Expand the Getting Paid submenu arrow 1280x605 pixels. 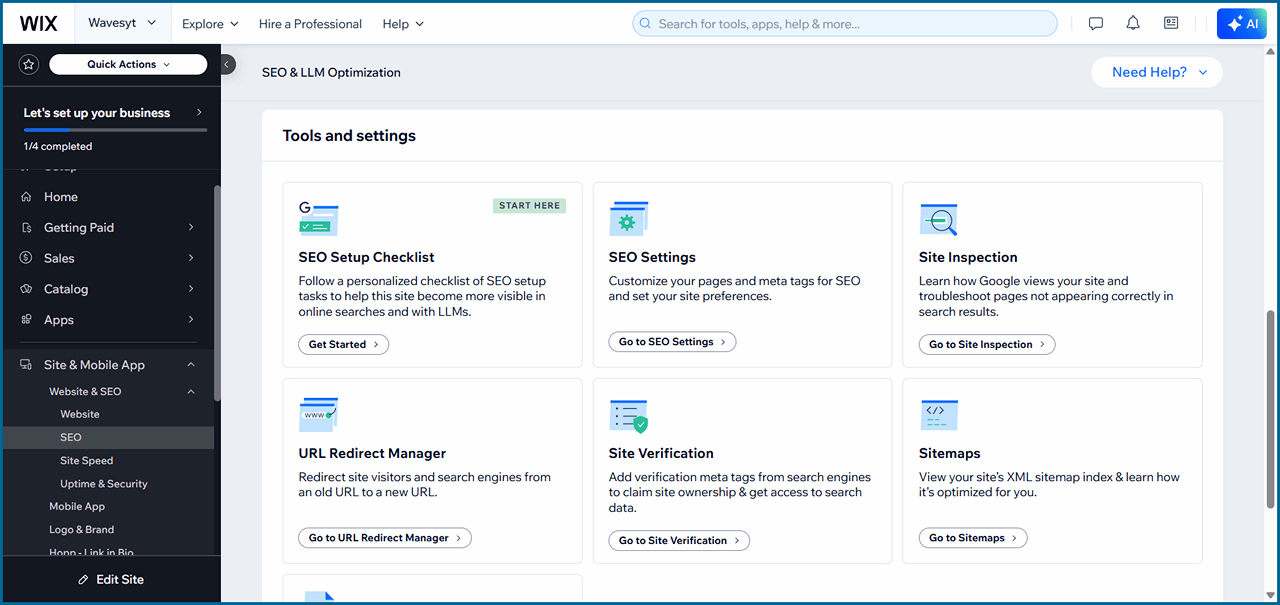191,228
